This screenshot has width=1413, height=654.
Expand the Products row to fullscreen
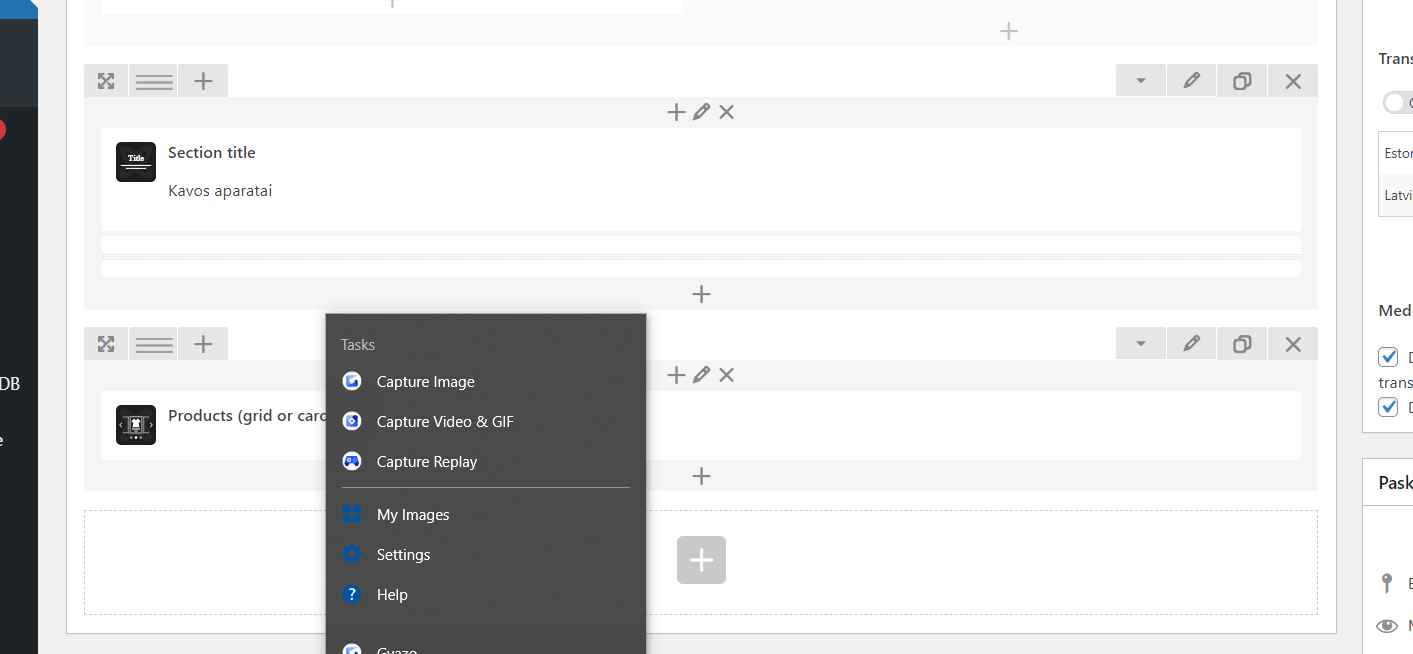pos(106,344)
